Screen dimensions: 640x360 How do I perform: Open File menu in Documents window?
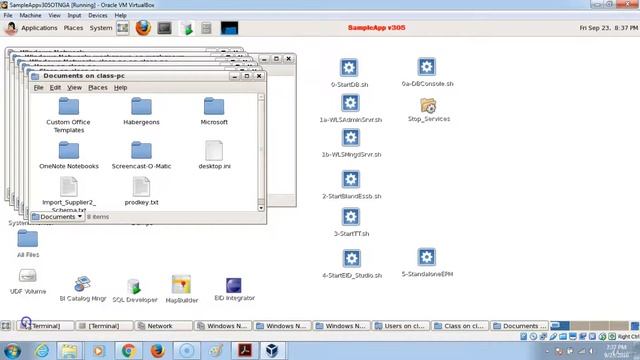point(38,88)
